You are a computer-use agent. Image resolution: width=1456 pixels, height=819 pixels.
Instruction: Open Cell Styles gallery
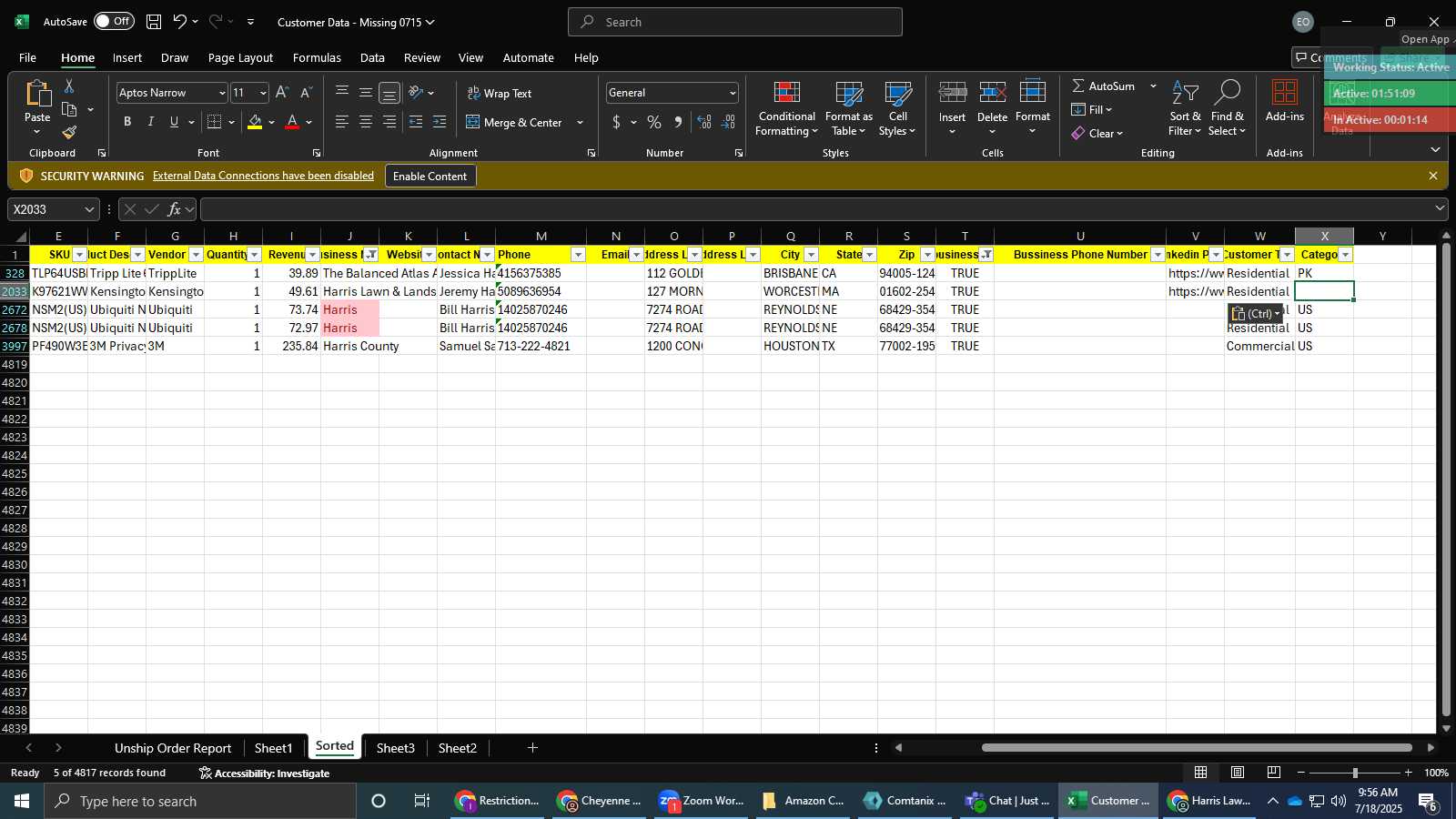pos(897,109)
